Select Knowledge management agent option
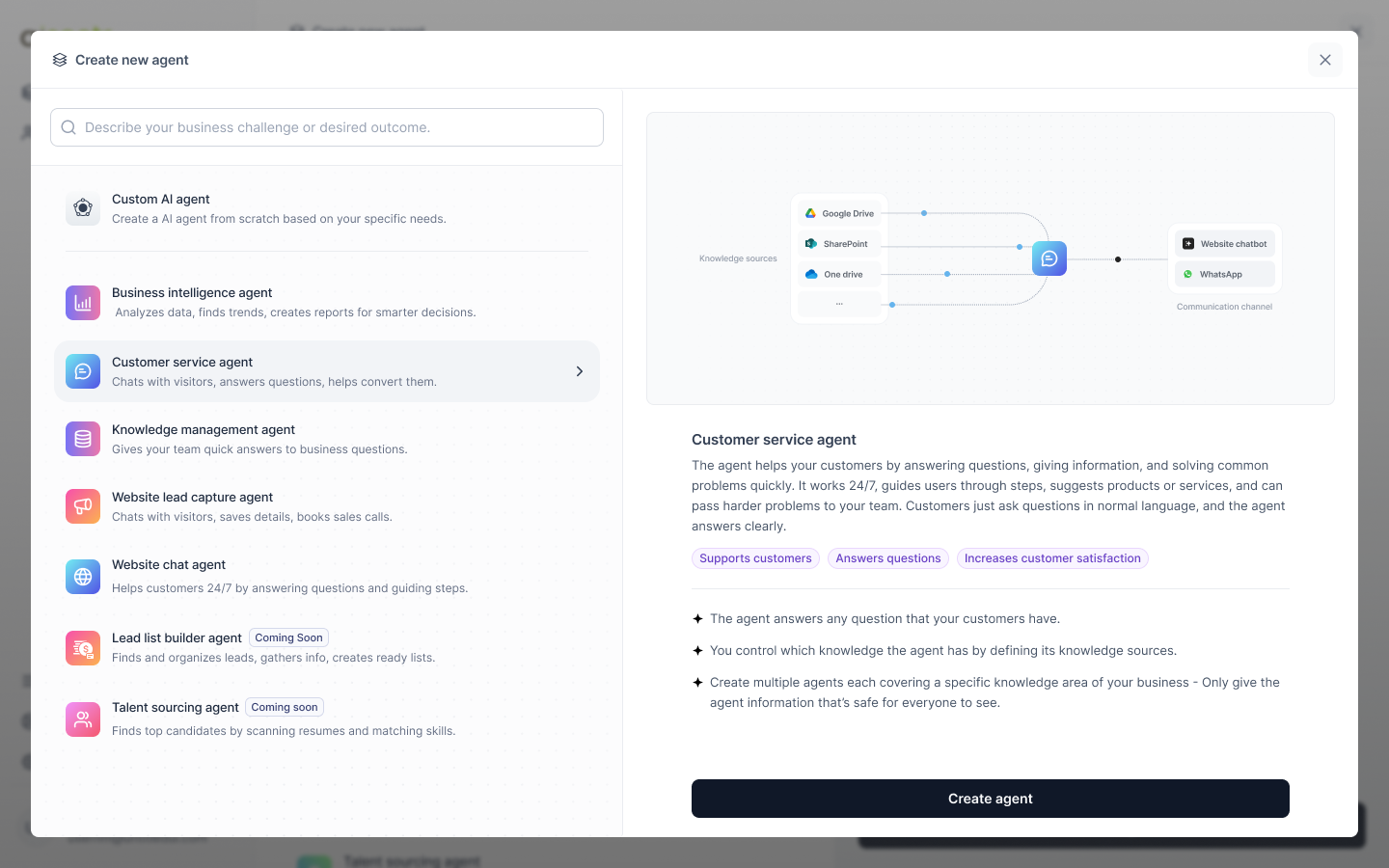 coord(327,439)
